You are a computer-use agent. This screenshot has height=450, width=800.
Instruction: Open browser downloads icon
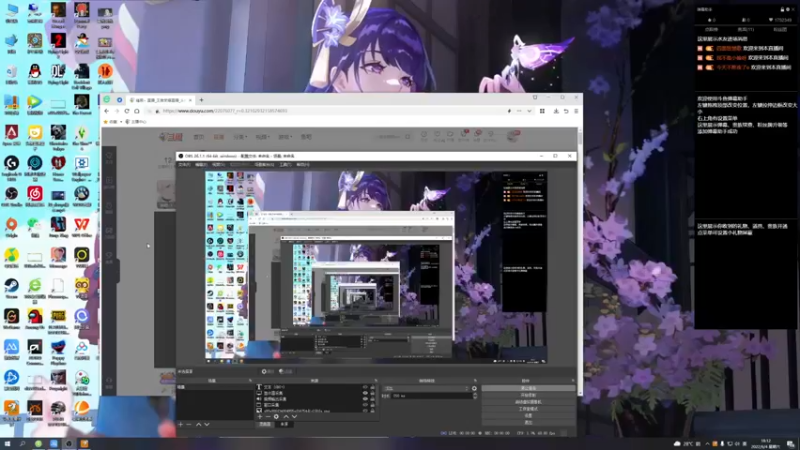pos(556,111)
